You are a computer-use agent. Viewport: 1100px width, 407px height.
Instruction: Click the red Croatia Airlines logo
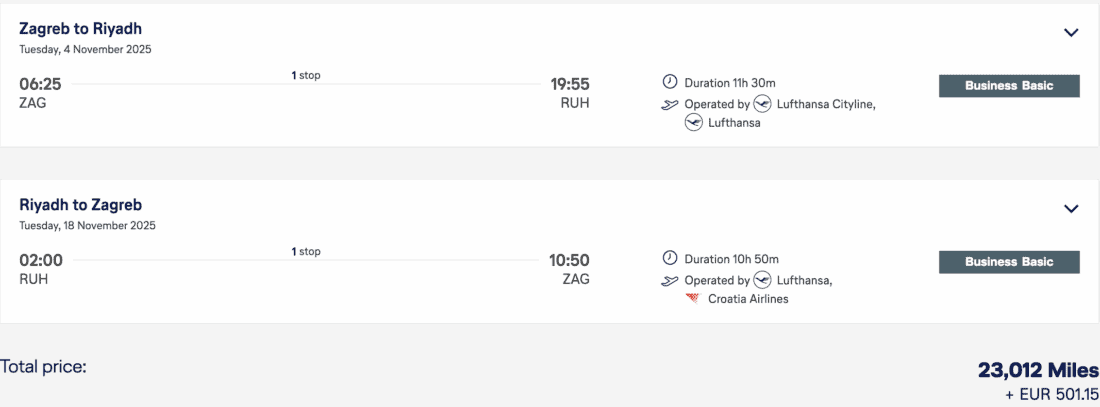click(692, 299)
